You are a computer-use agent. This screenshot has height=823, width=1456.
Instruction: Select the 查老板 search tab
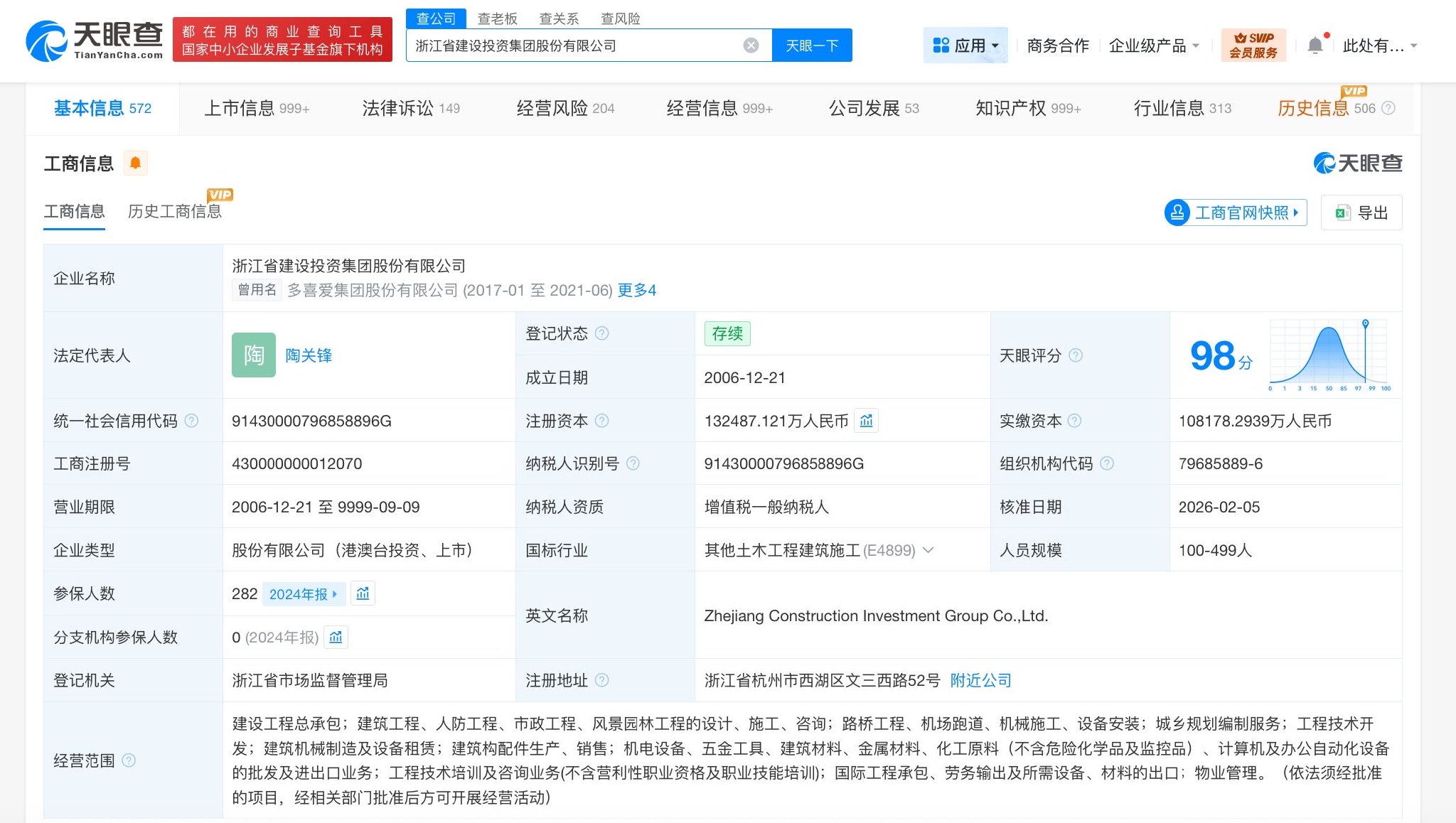[497, 18]
